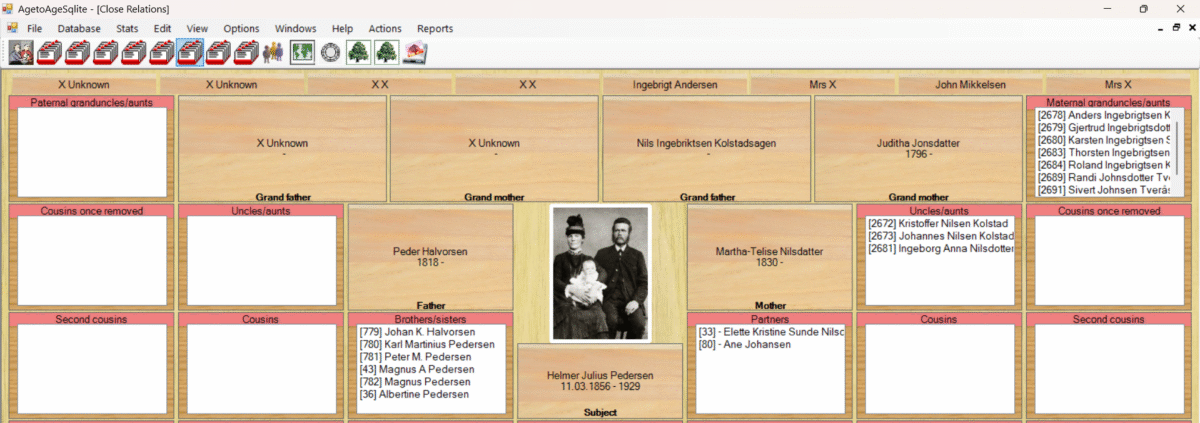Click the Partners list header
The height and width of the screenshot is (423, 1200).
tap(770, 319)
